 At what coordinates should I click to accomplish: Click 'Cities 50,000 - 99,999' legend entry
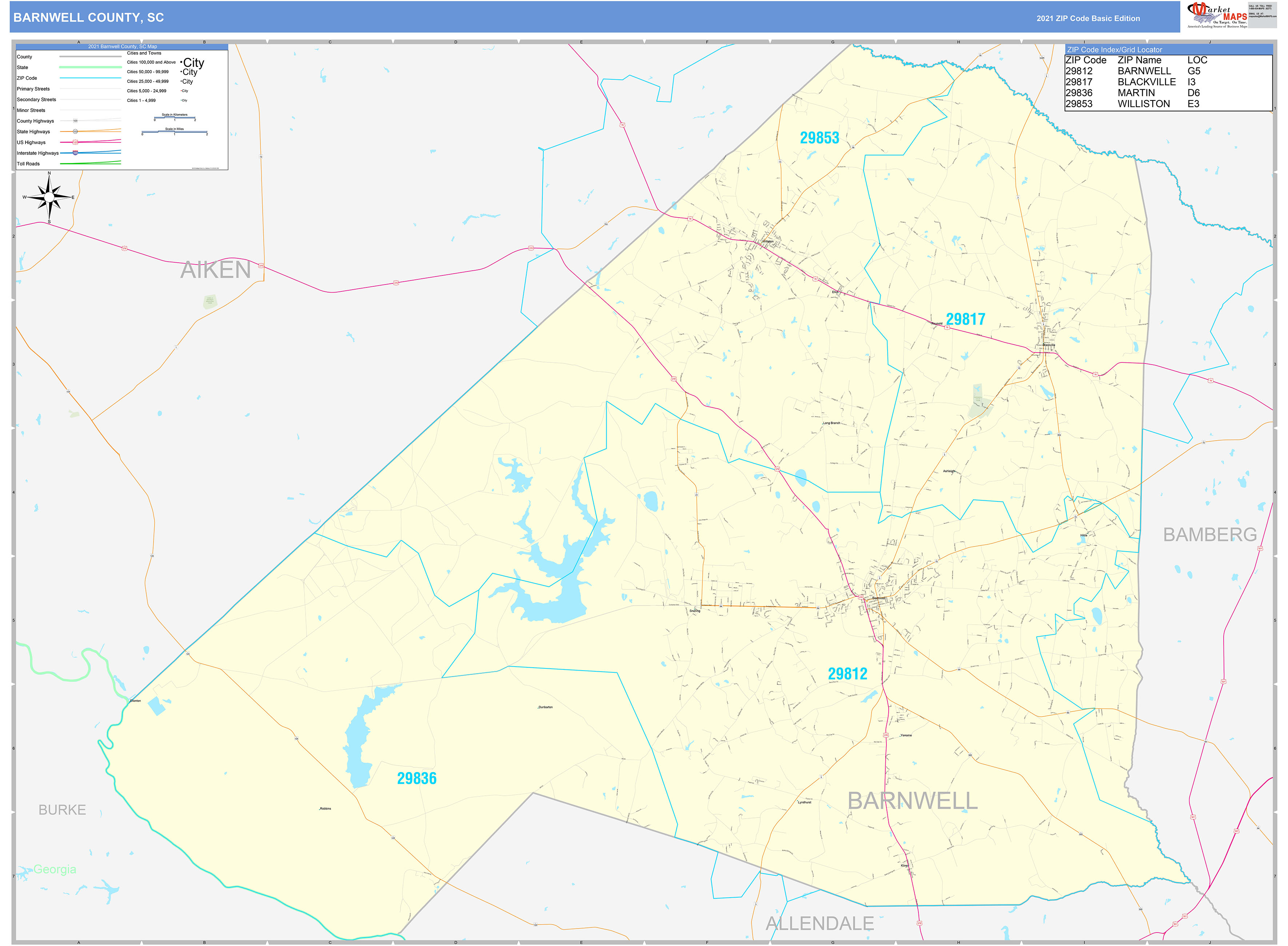click(148, 72)
